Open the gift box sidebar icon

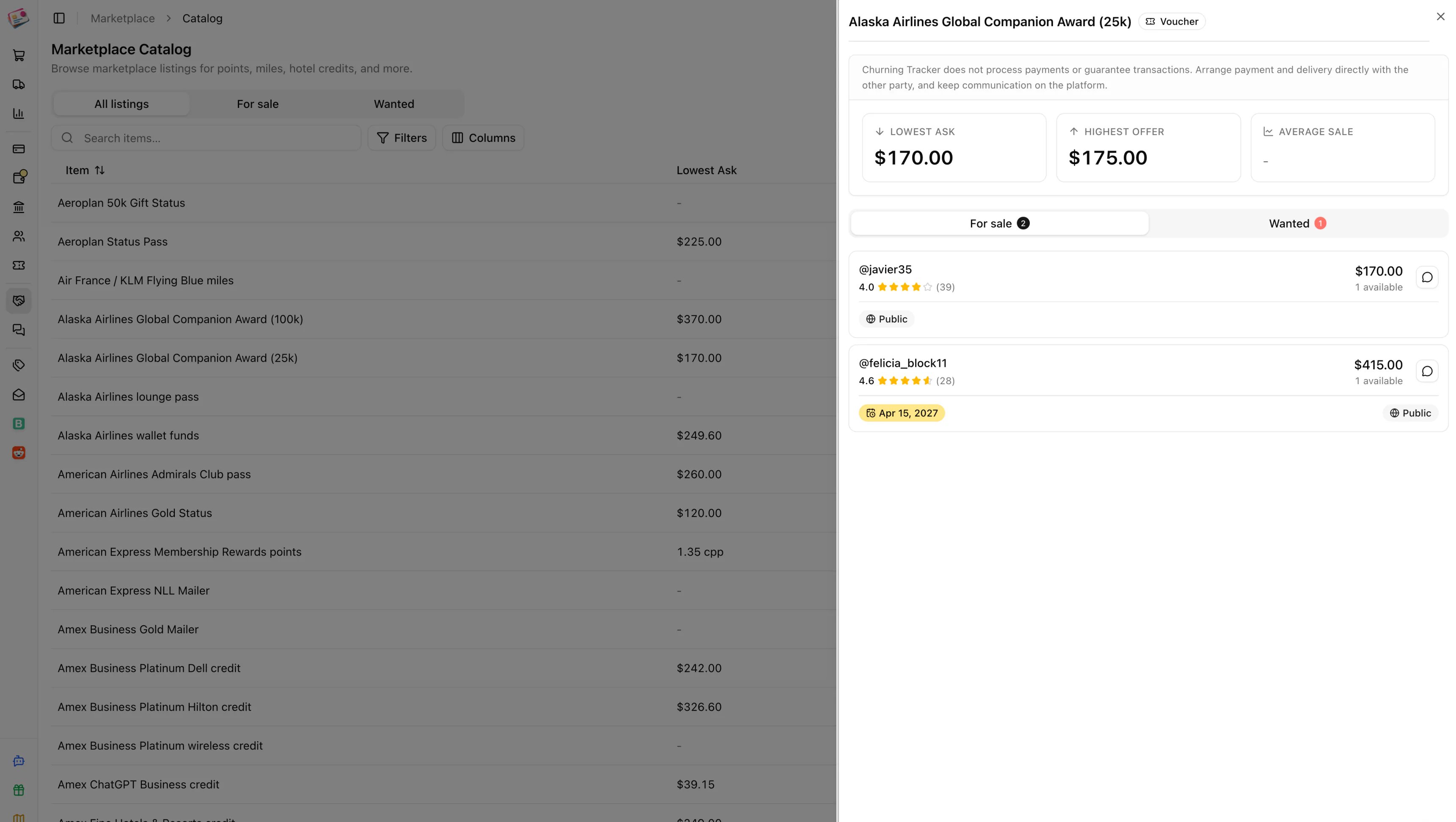coord(19,790)
